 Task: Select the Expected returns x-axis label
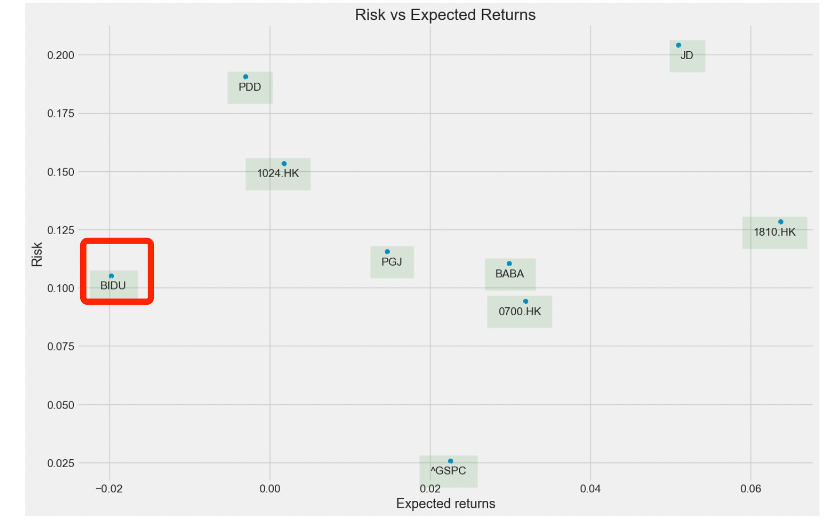[445, 504]
